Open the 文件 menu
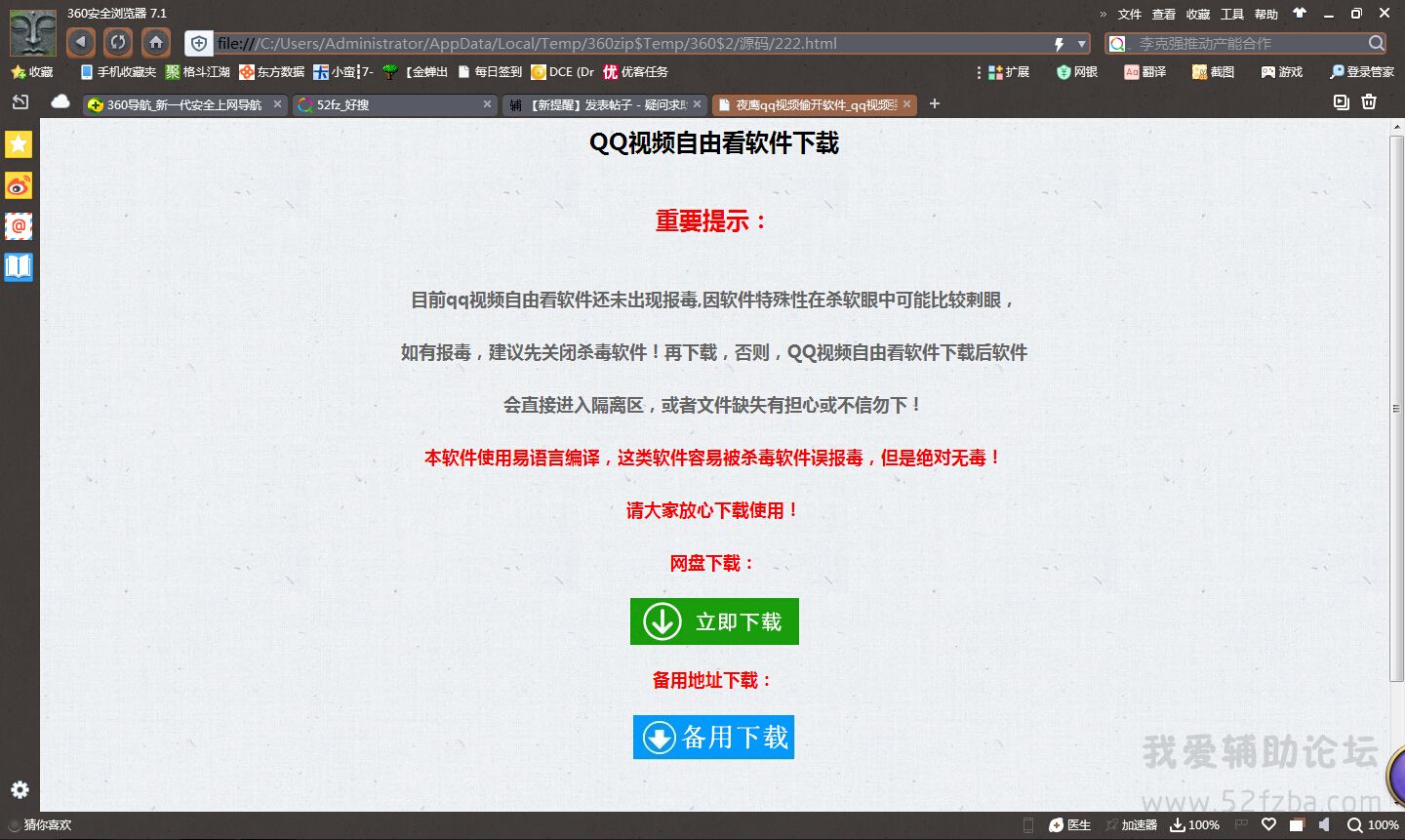This screenshot has width=1405, height=840. click(1130, 14)
